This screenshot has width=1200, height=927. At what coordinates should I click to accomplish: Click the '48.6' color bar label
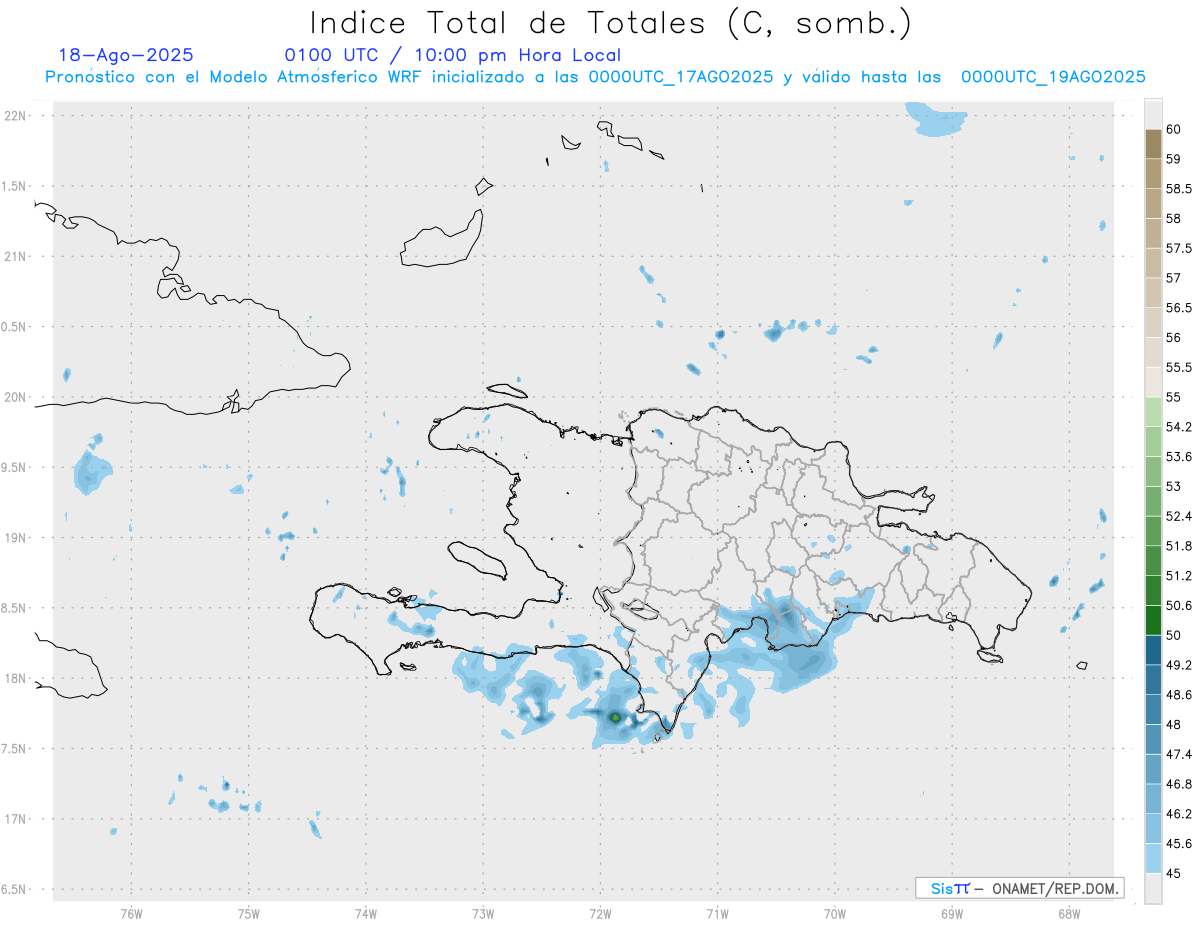(x=1179, y=695)
